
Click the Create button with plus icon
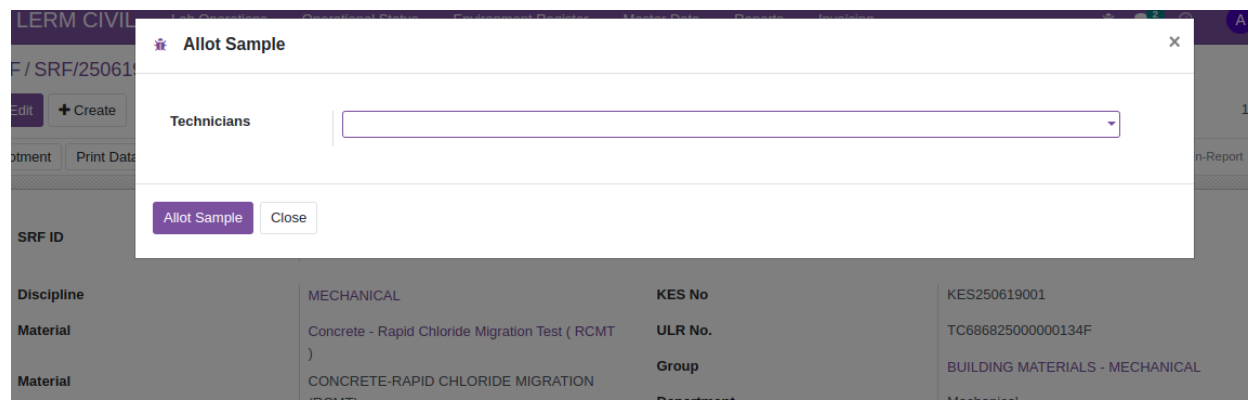(87, 110)
